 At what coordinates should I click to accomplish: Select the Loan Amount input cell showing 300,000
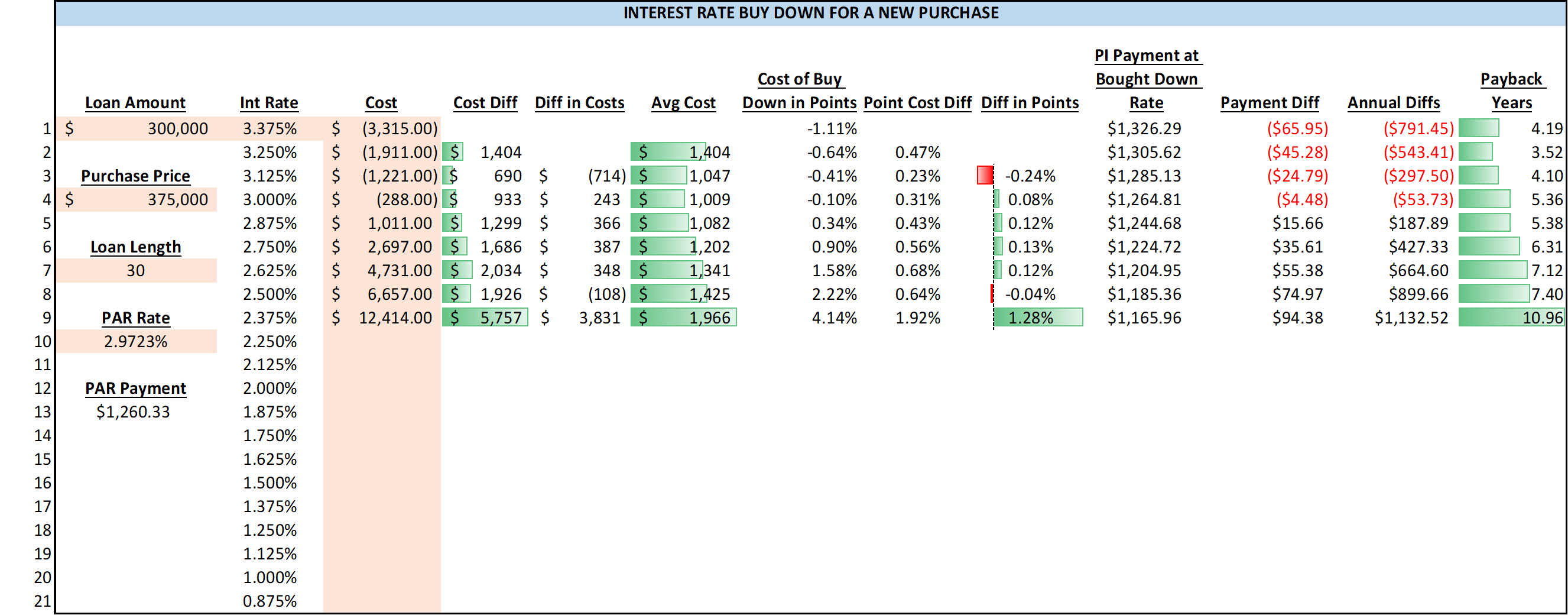coord(135,128)
